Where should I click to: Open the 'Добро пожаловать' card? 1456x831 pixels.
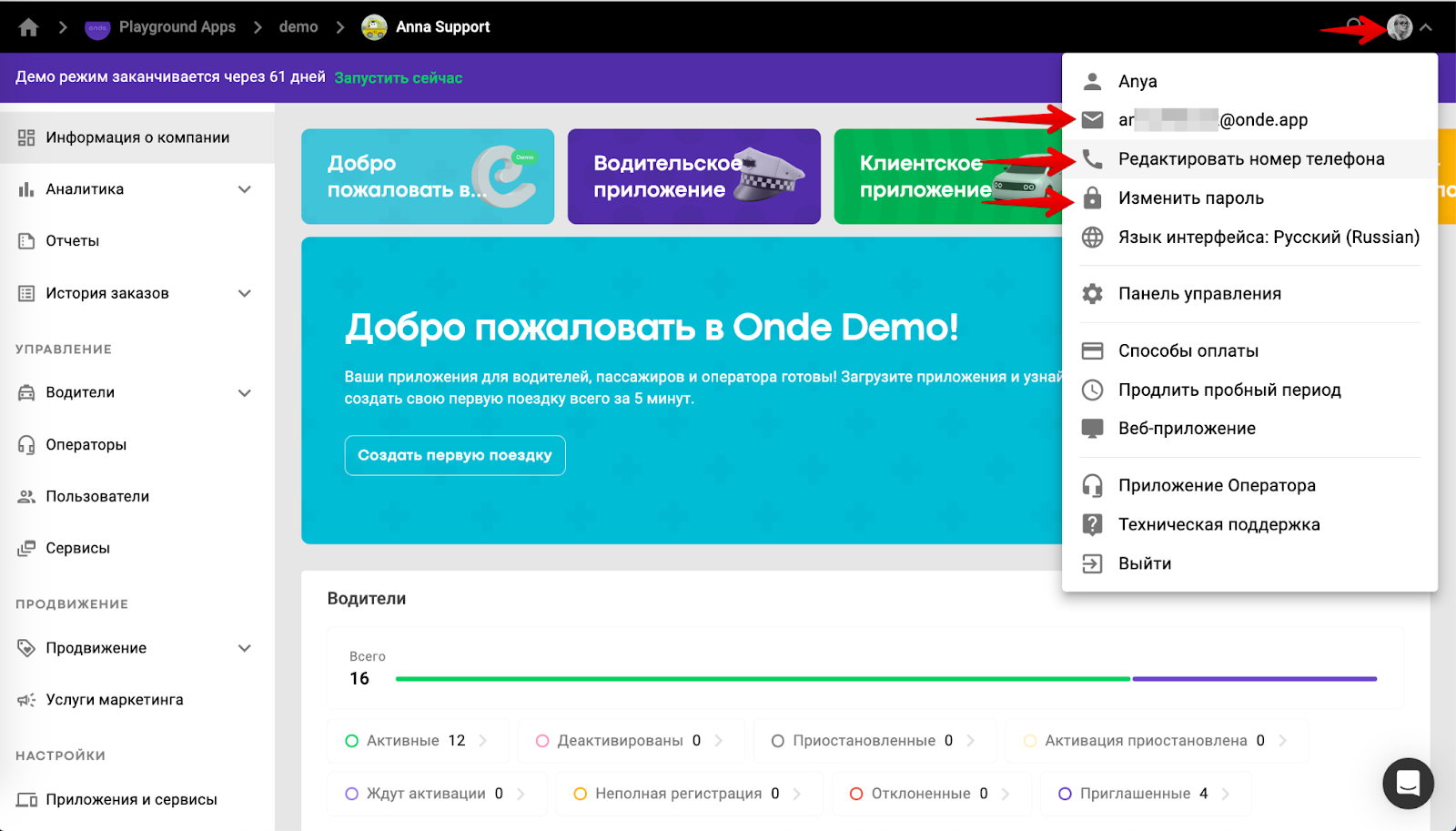pos(428,177)
